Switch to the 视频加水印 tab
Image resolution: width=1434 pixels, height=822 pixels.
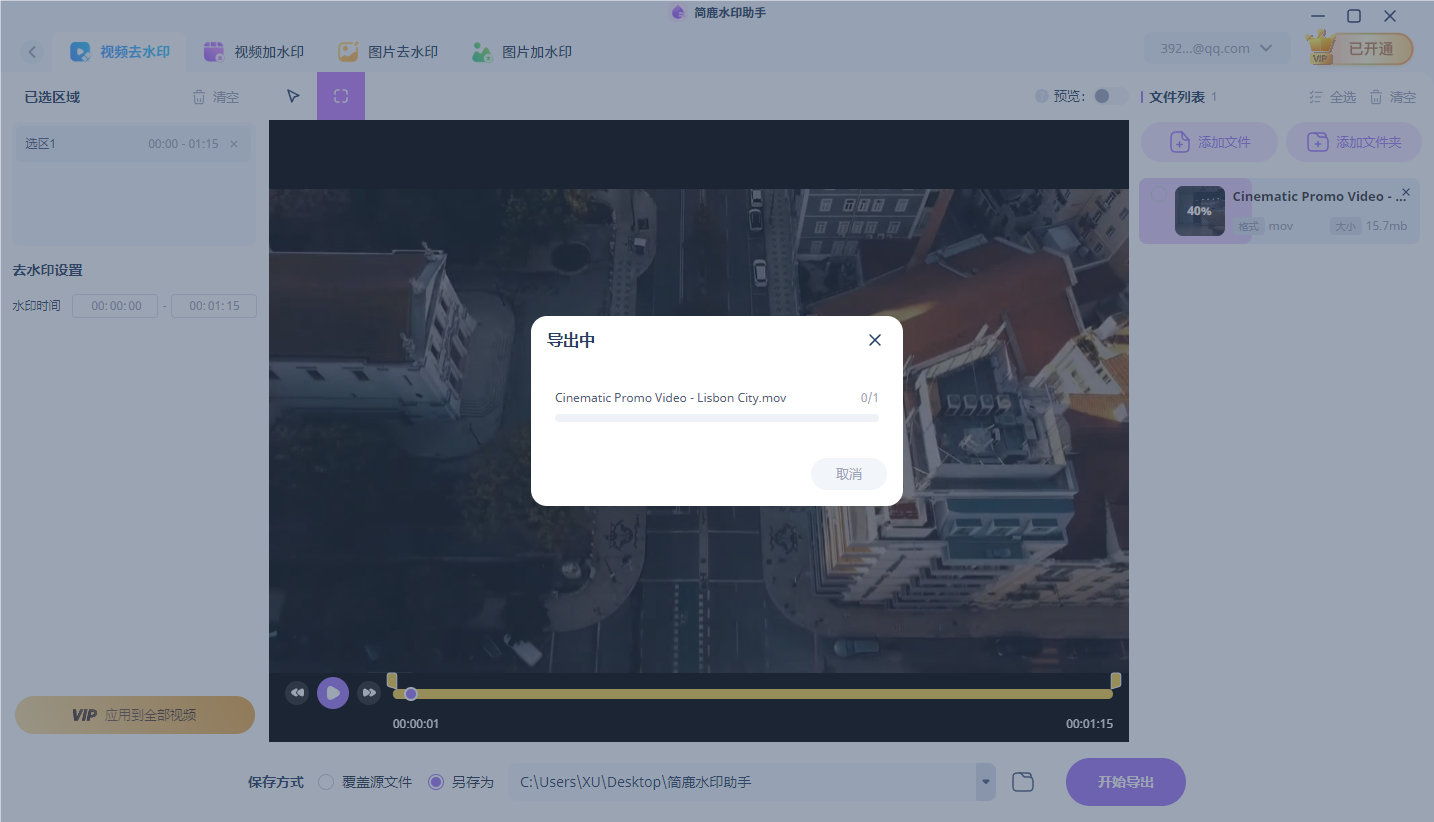tap(254, 52)
